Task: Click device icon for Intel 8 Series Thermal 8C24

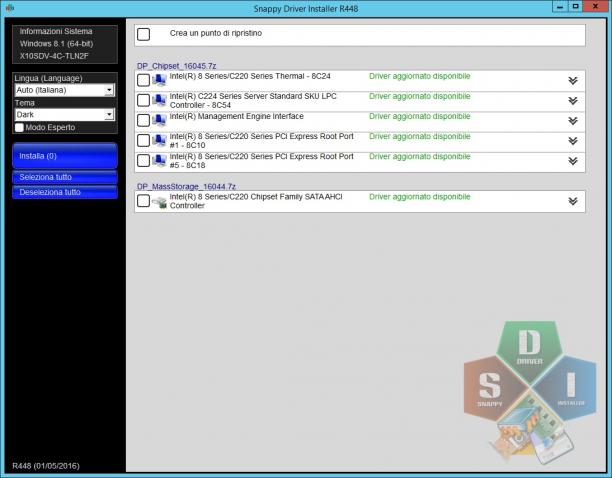Action: tap(159, 80)
